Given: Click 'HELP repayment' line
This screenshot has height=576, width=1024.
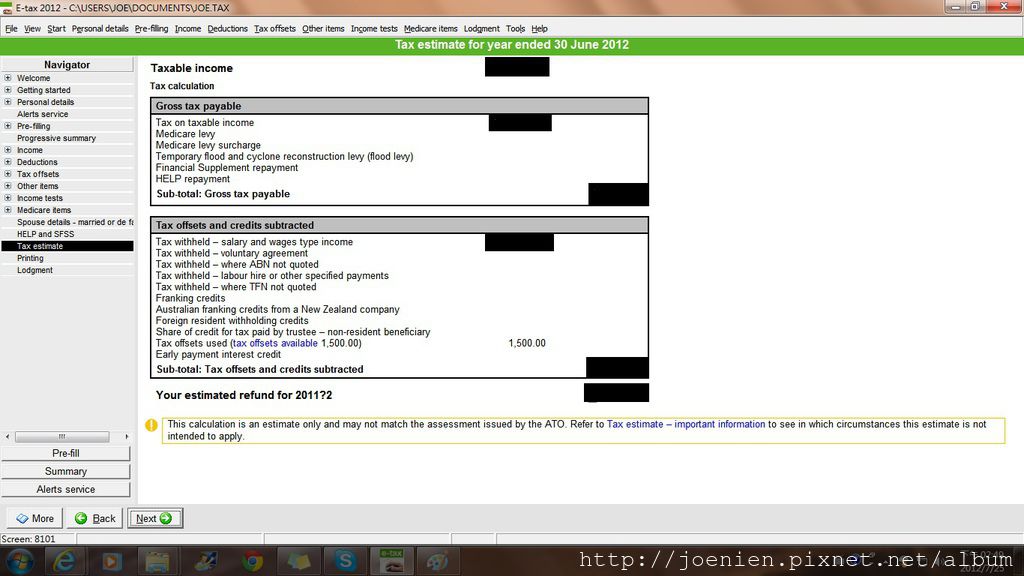Looking at the screenshot, I should [193, 179].
